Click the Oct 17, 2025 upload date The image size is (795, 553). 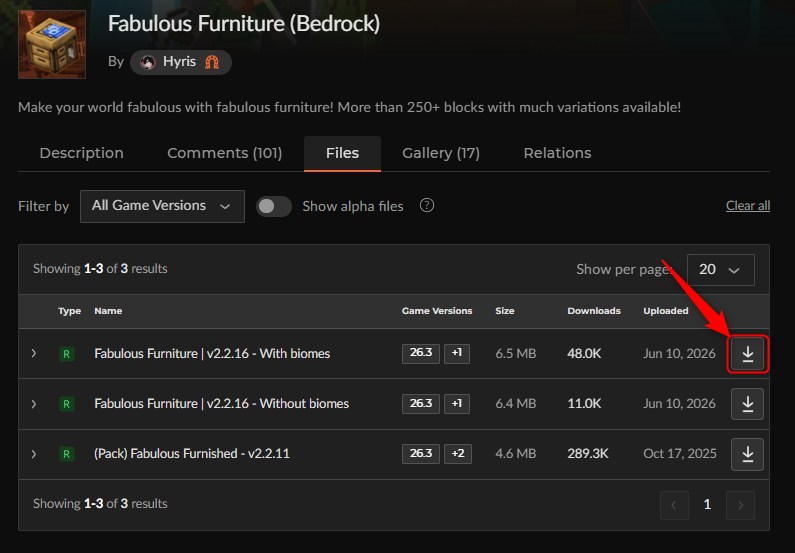pyautogui.click(x=680, y=454)
